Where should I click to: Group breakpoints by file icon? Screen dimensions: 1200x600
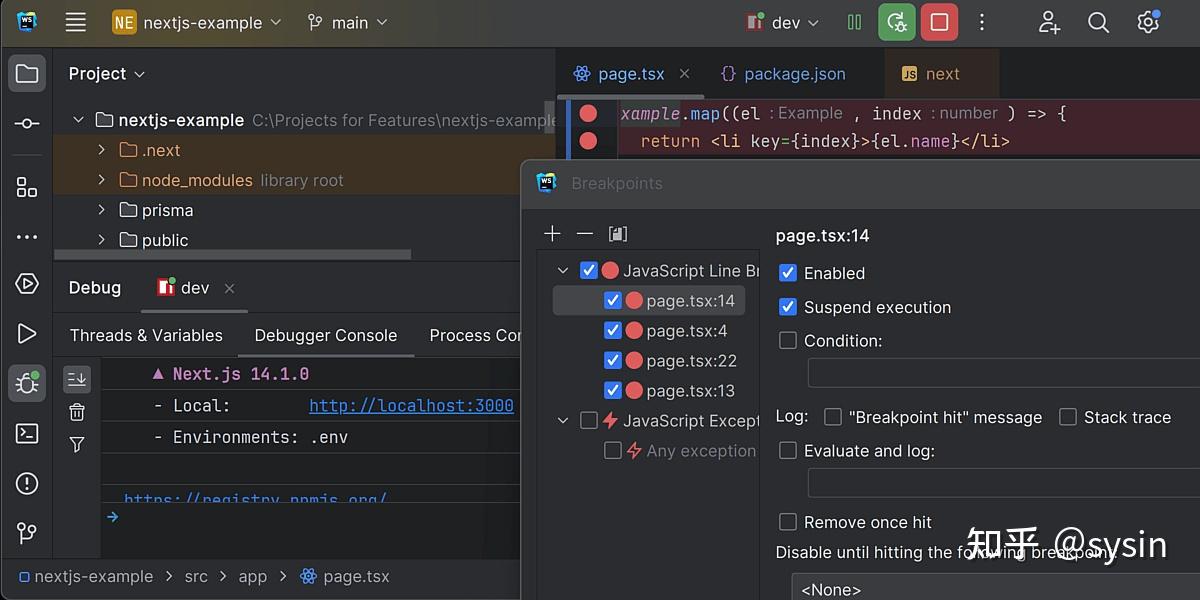618,233
